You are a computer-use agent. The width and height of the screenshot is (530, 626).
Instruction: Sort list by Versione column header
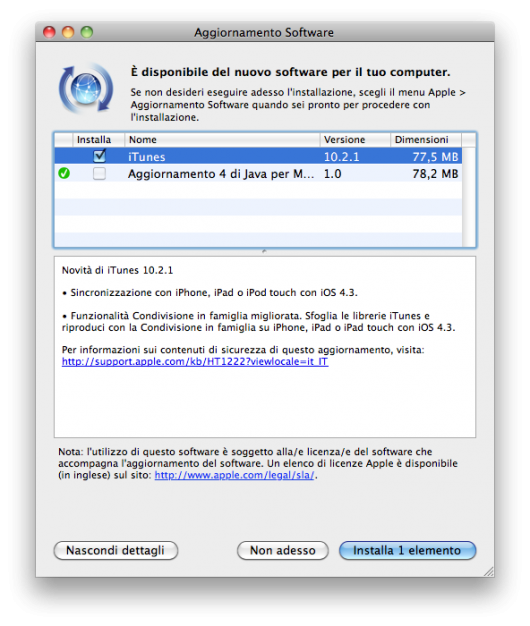pyautogui.click(x=355, y=140)
